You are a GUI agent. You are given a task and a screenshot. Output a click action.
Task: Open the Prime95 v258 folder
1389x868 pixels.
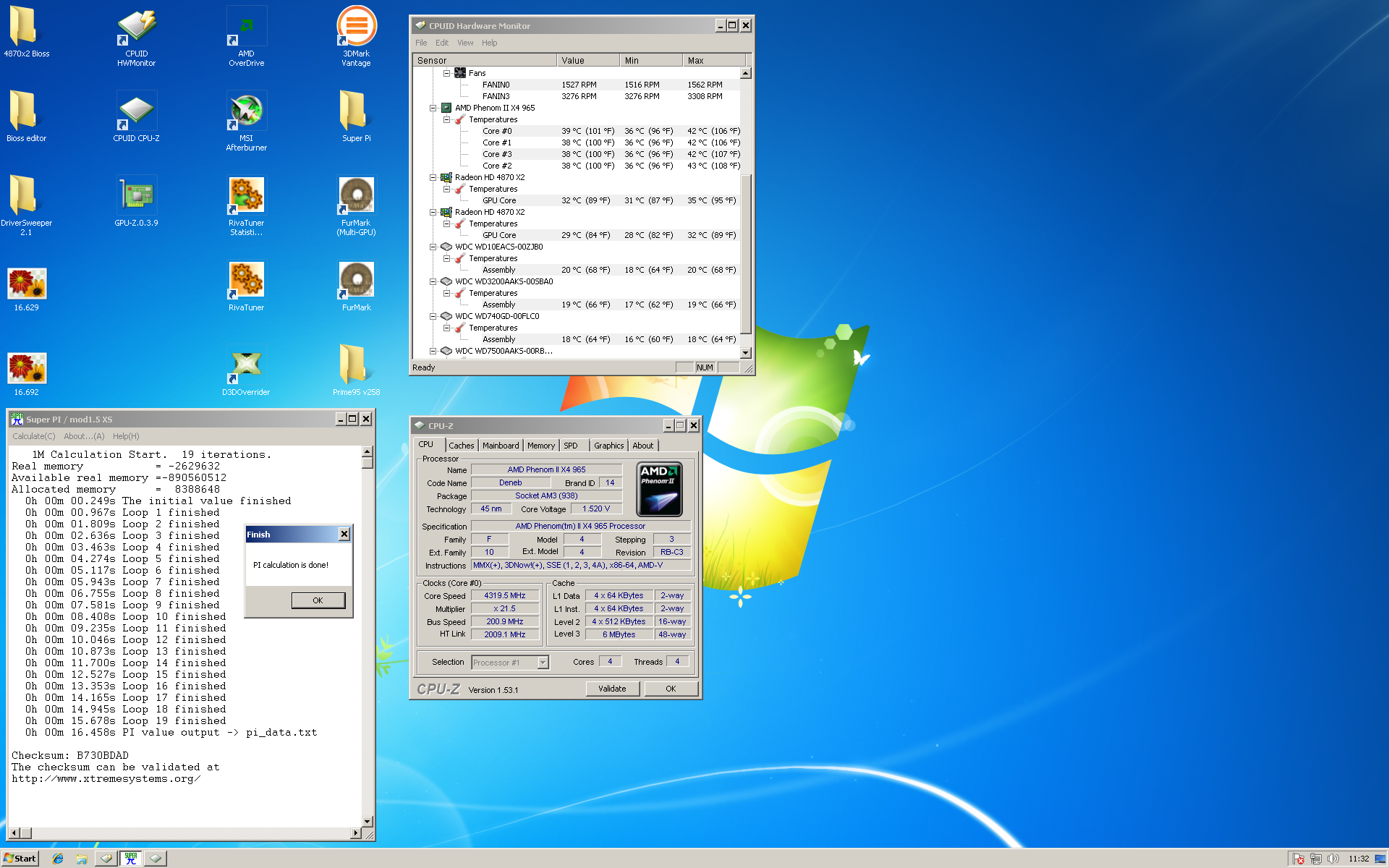pos(356,370)
